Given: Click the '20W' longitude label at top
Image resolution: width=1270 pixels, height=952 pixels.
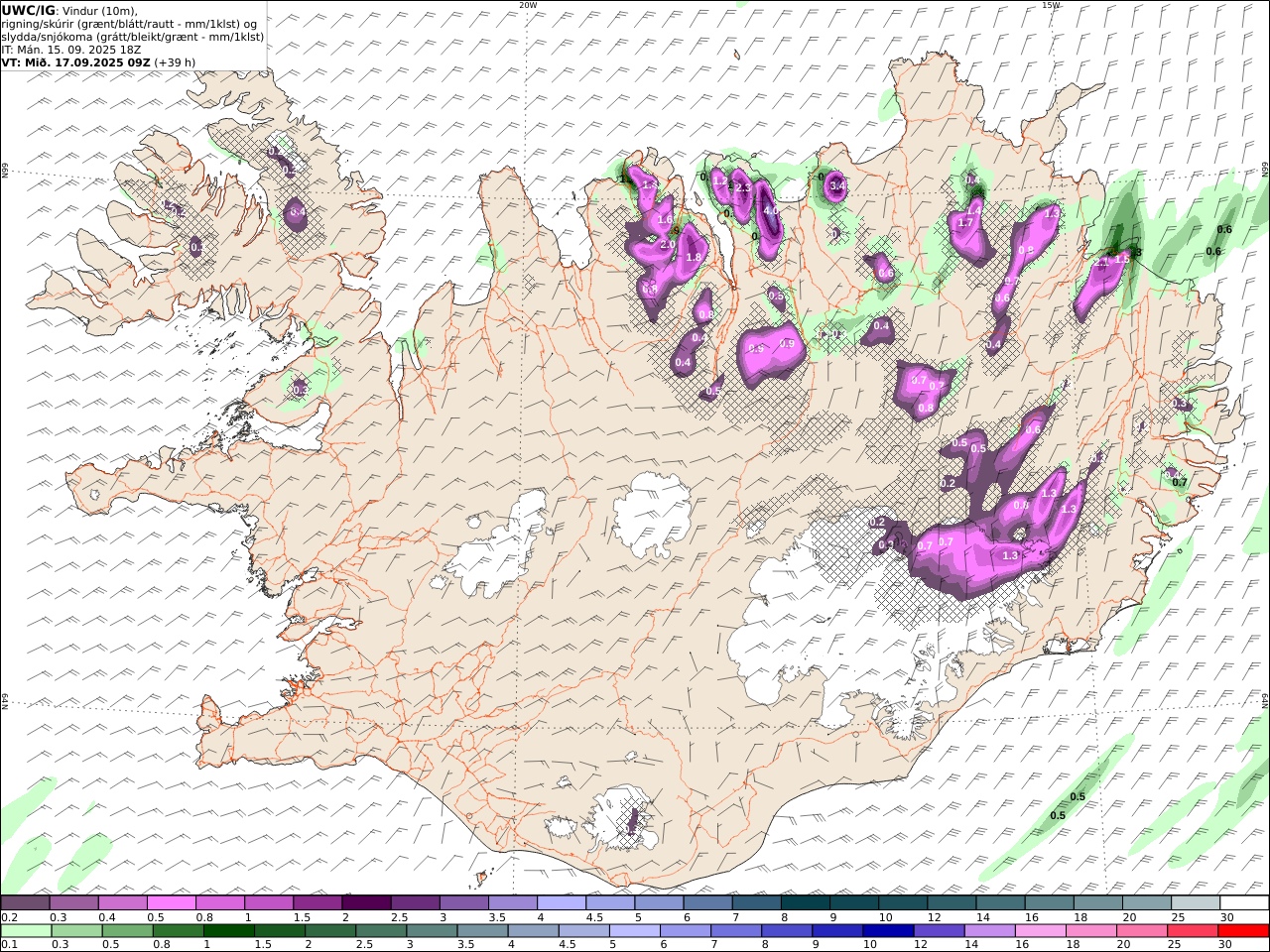Looking at the screenshot, I should pos(528,5).
